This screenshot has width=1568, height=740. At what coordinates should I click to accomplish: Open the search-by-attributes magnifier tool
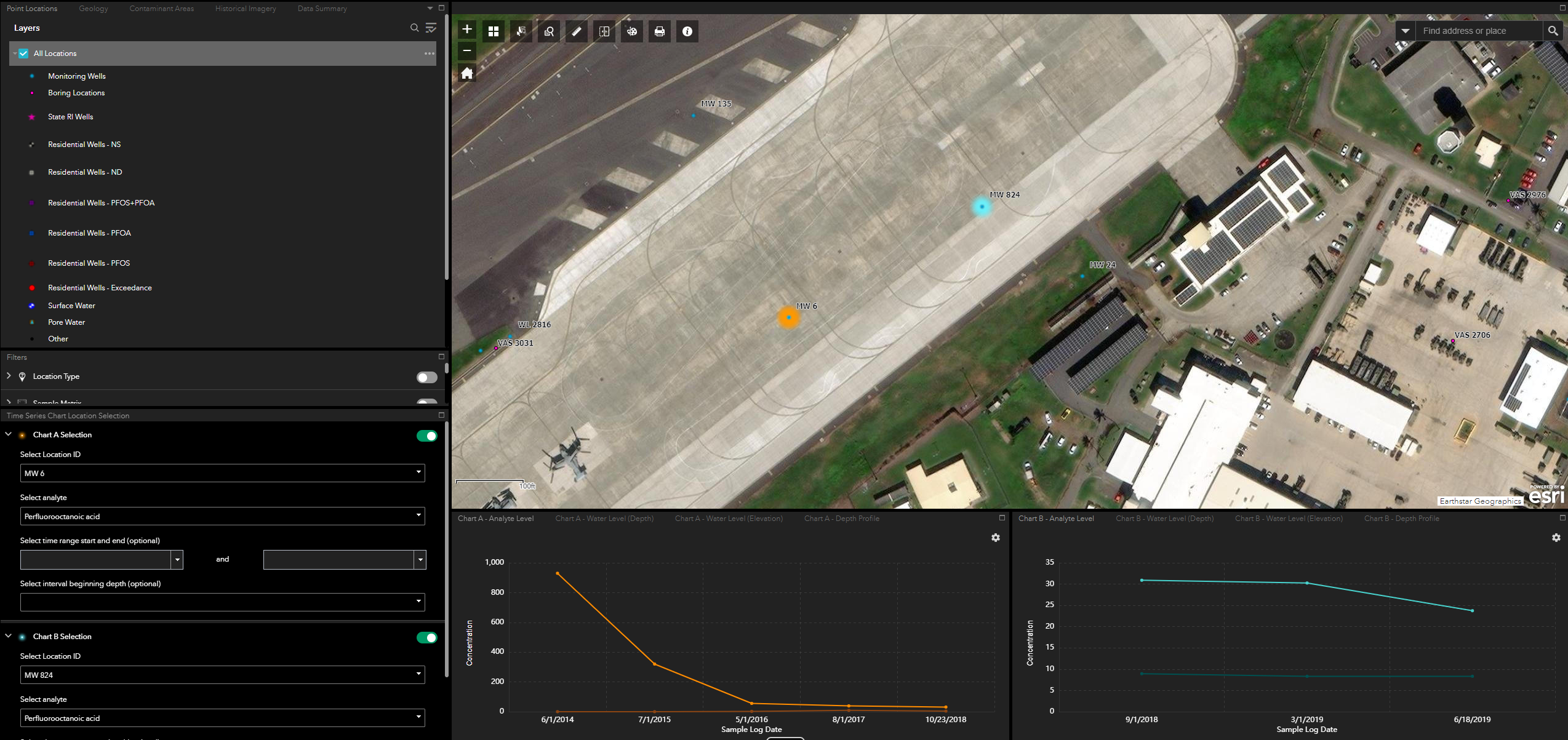[549, 31]
